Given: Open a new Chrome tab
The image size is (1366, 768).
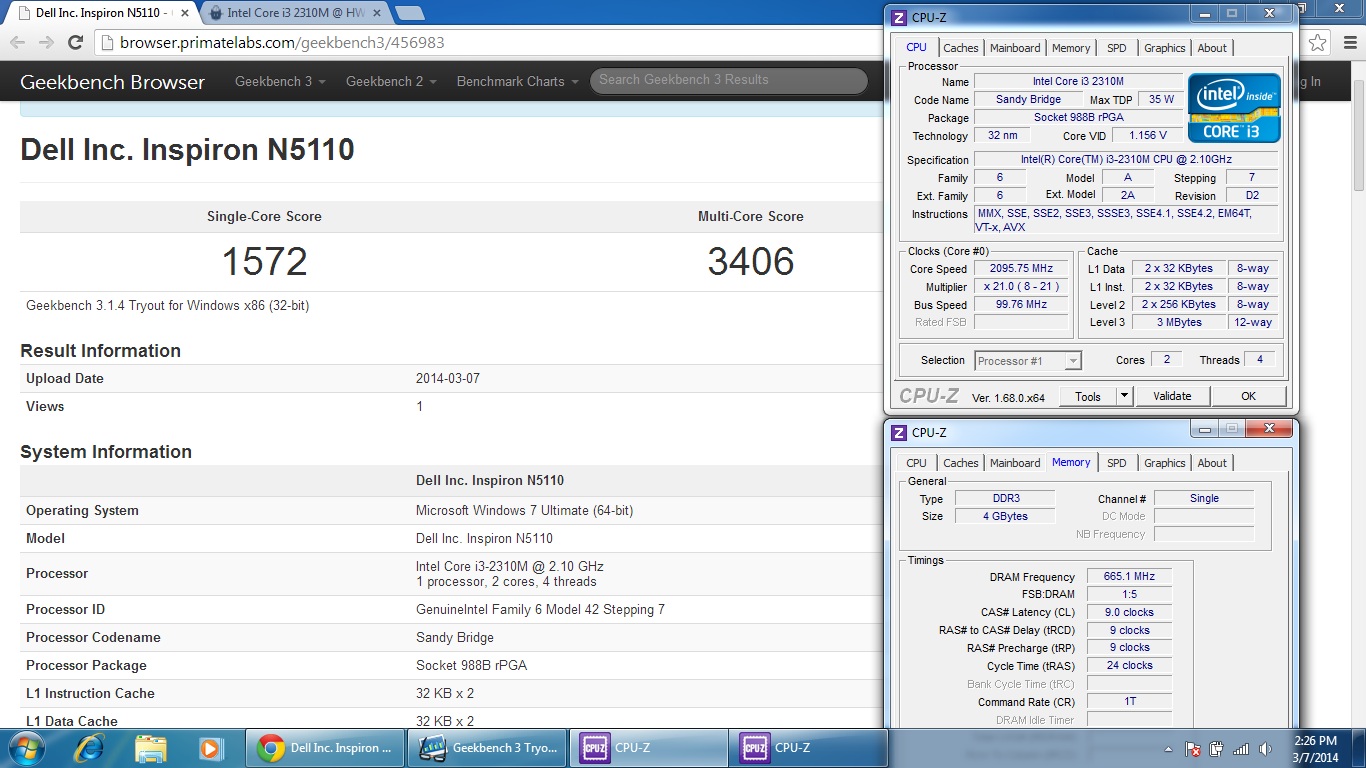Looking at the screenshot, I should click(409, 13).
